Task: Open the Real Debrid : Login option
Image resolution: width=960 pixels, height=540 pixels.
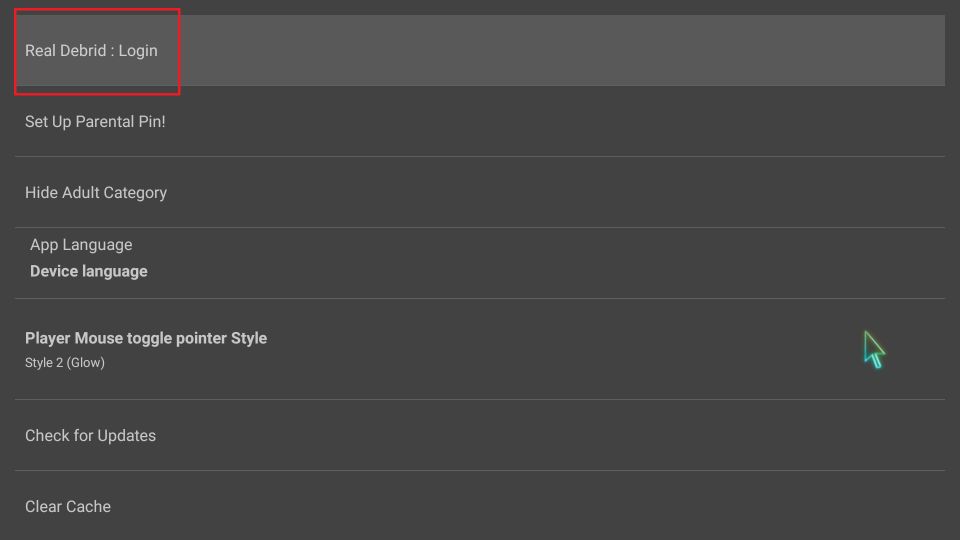Action: click(480, 50)
